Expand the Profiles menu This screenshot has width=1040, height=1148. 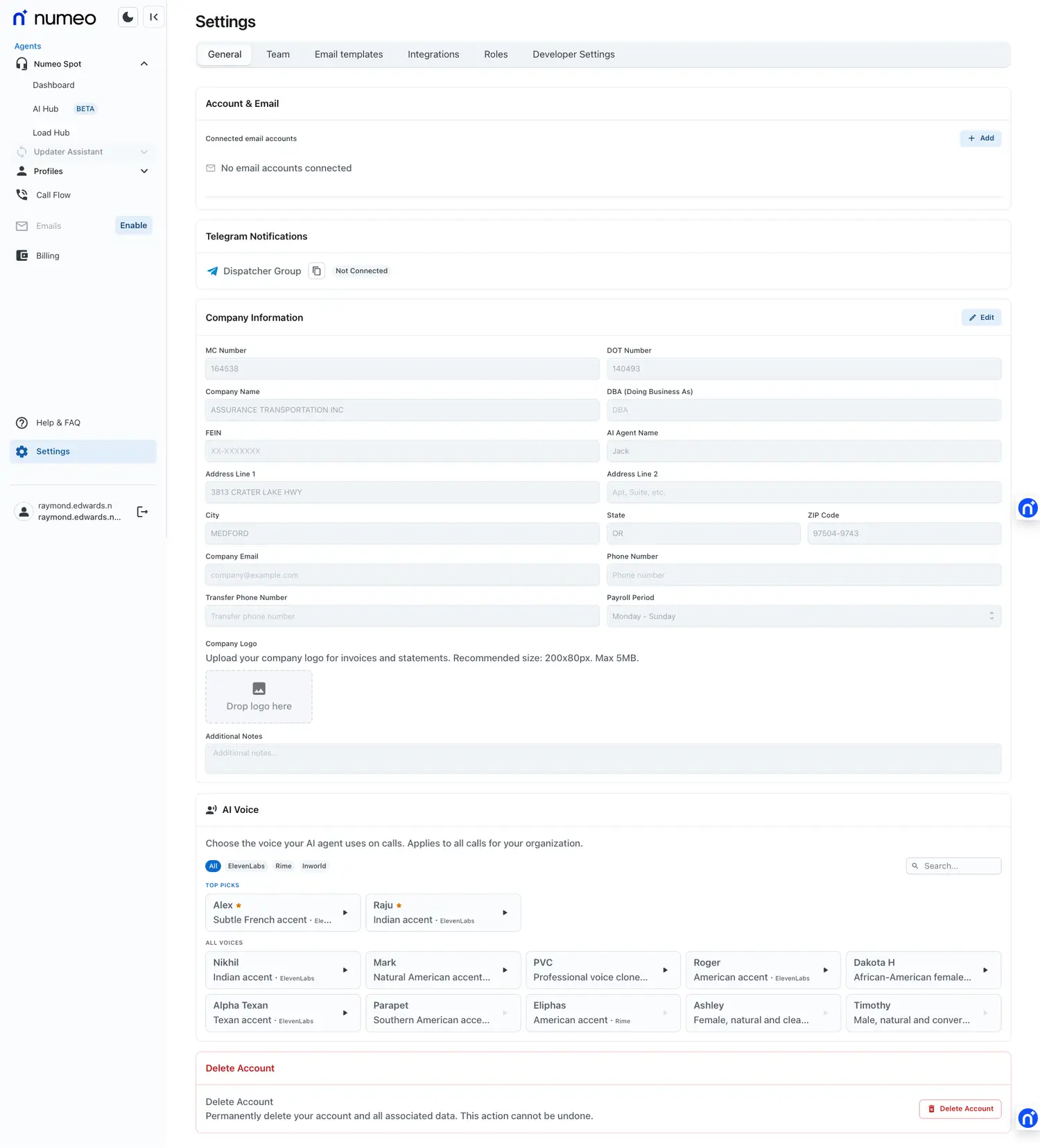(x=144, y=171)
